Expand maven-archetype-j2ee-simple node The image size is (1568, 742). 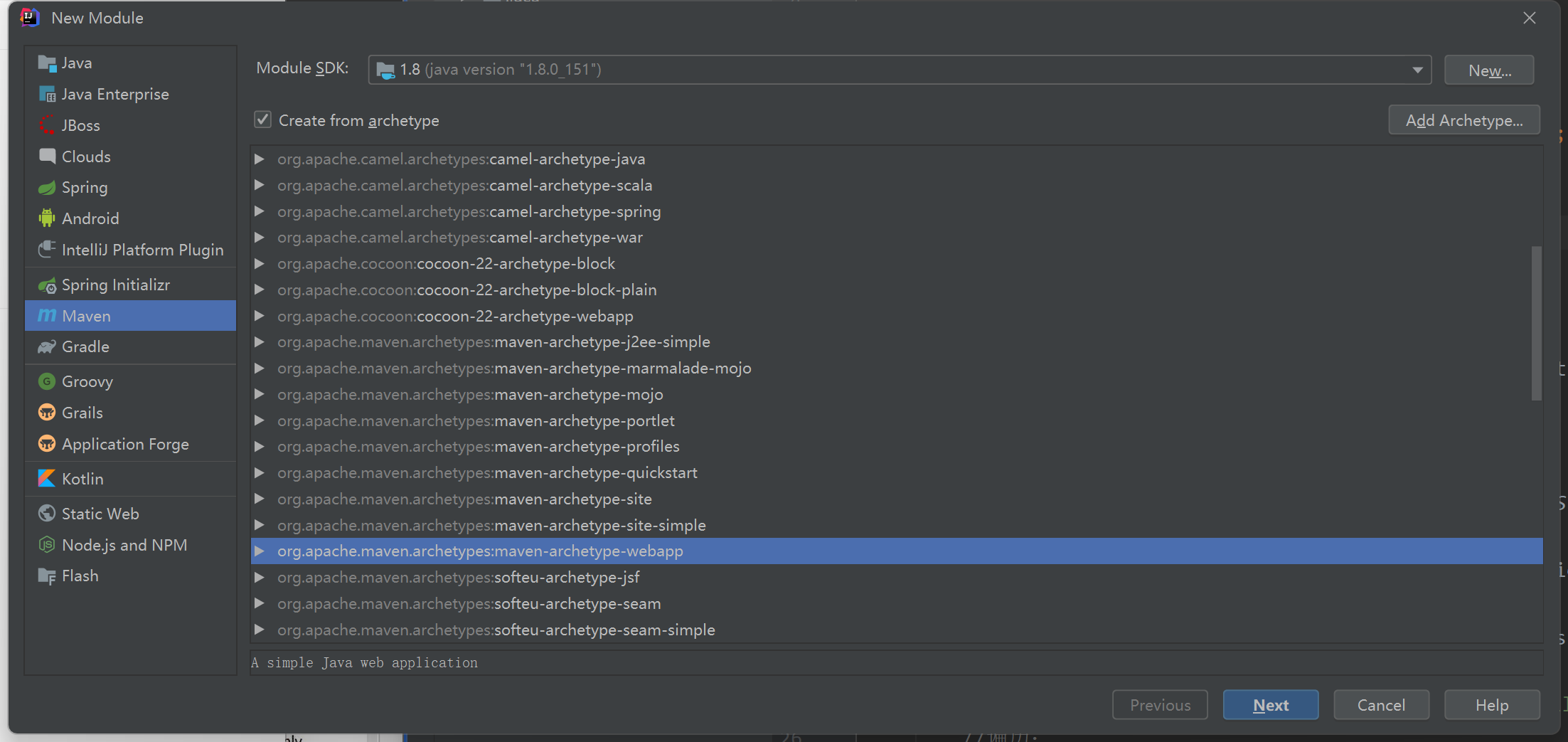260,341
